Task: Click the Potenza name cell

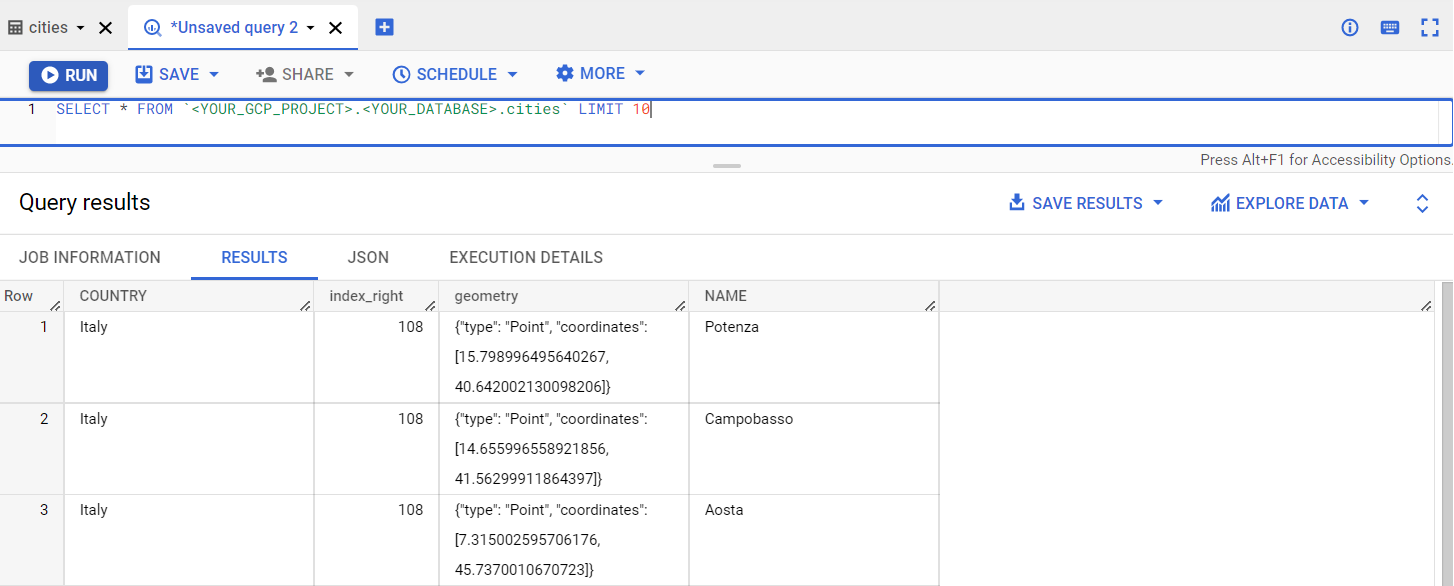Action: 814,357
